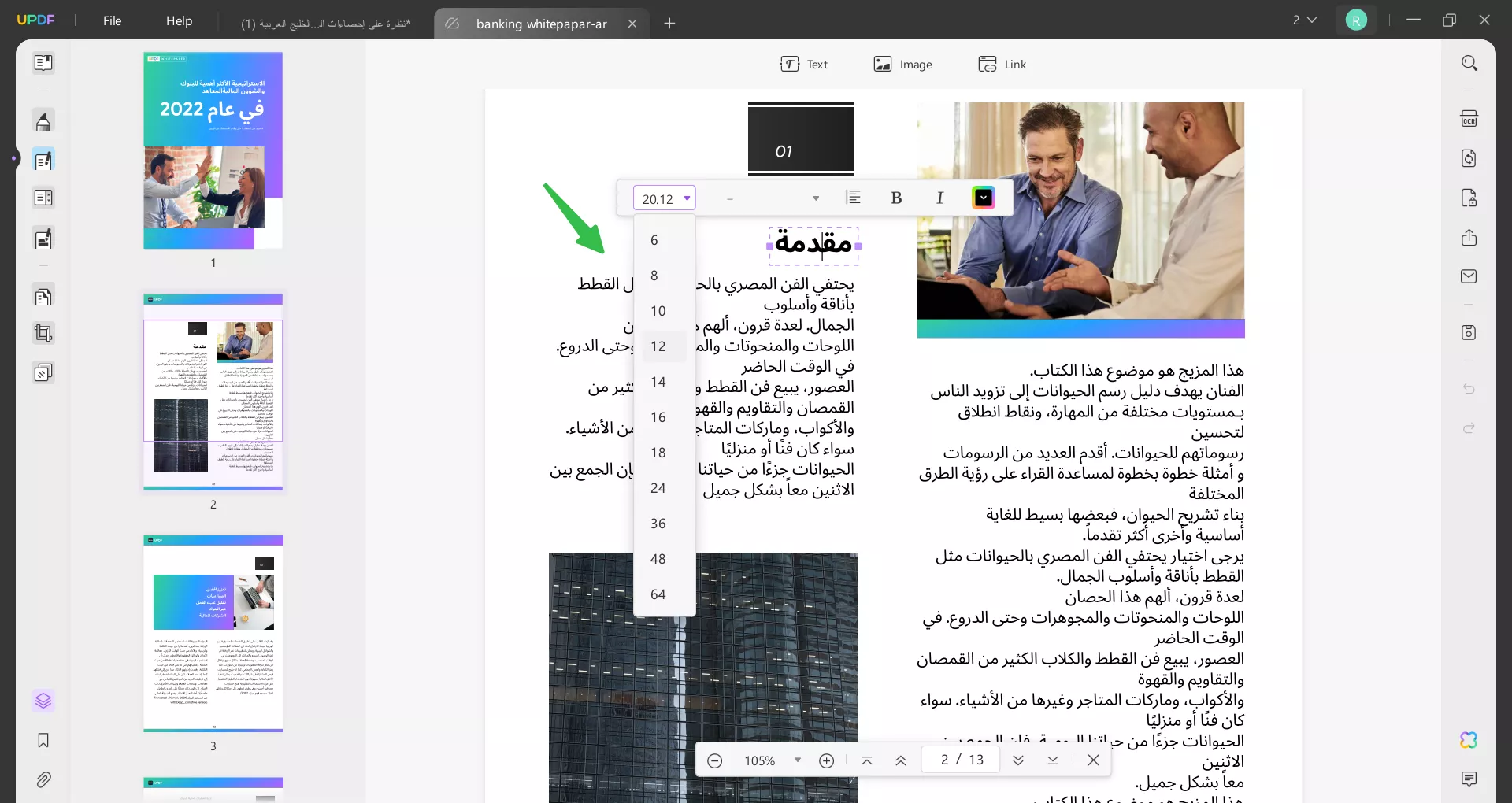Open the font size dropdown showing 20.12
Viewport: 1512px width, 803px height.
(665, 198)
